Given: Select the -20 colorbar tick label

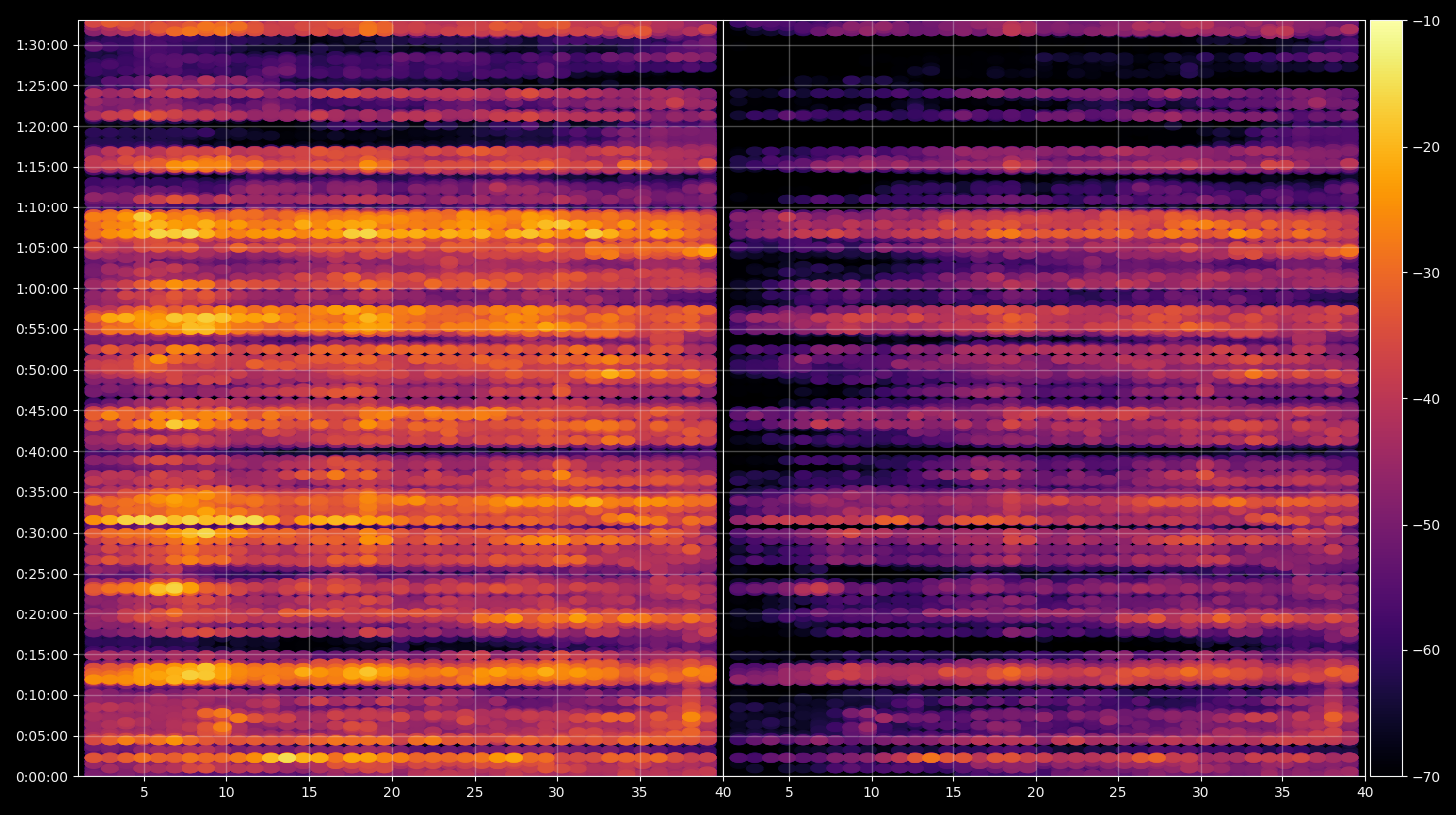Looking at the screenshot, I should [x=1426, y=147].
